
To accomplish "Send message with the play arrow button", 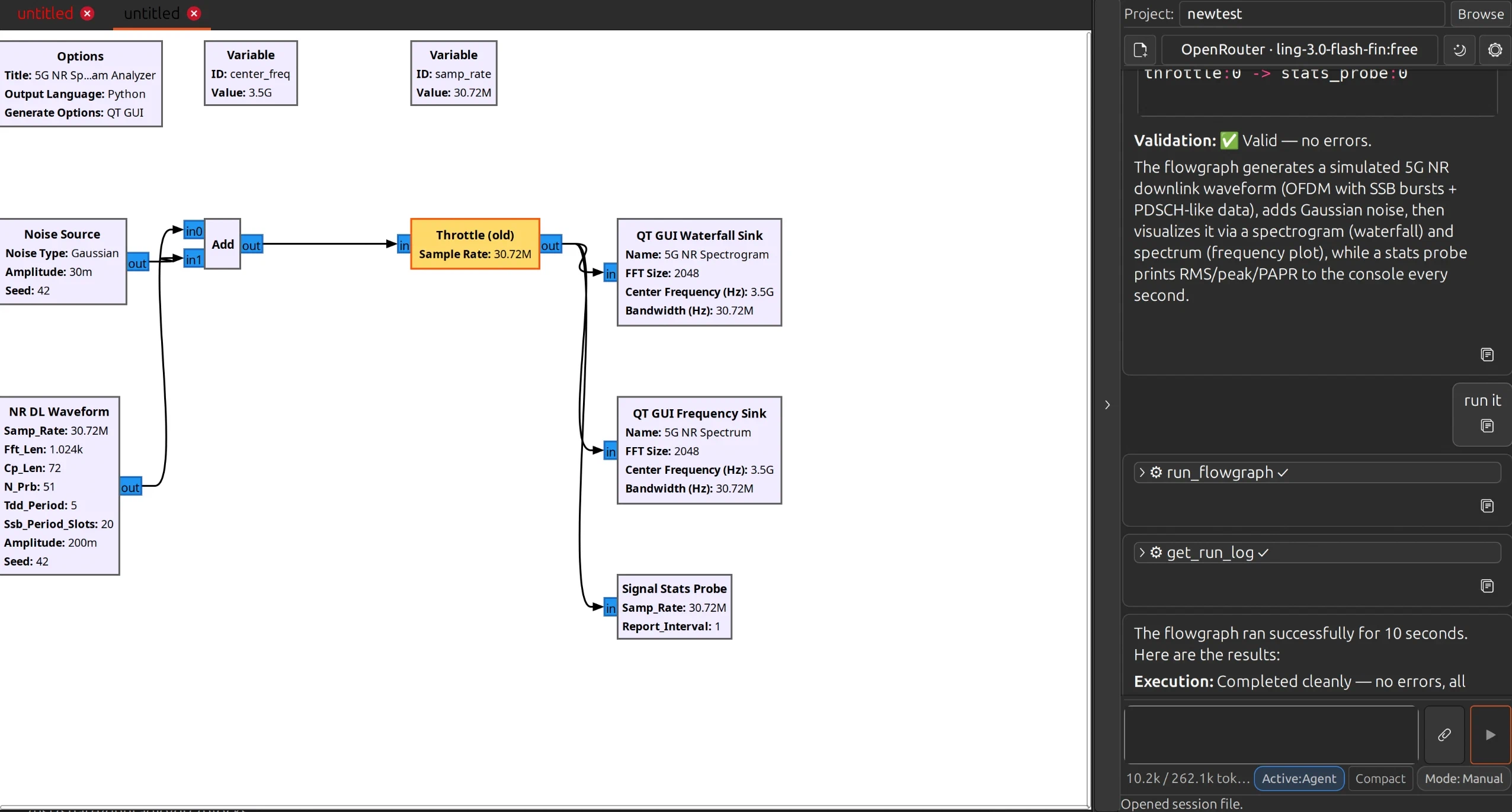I will 1490,734.
